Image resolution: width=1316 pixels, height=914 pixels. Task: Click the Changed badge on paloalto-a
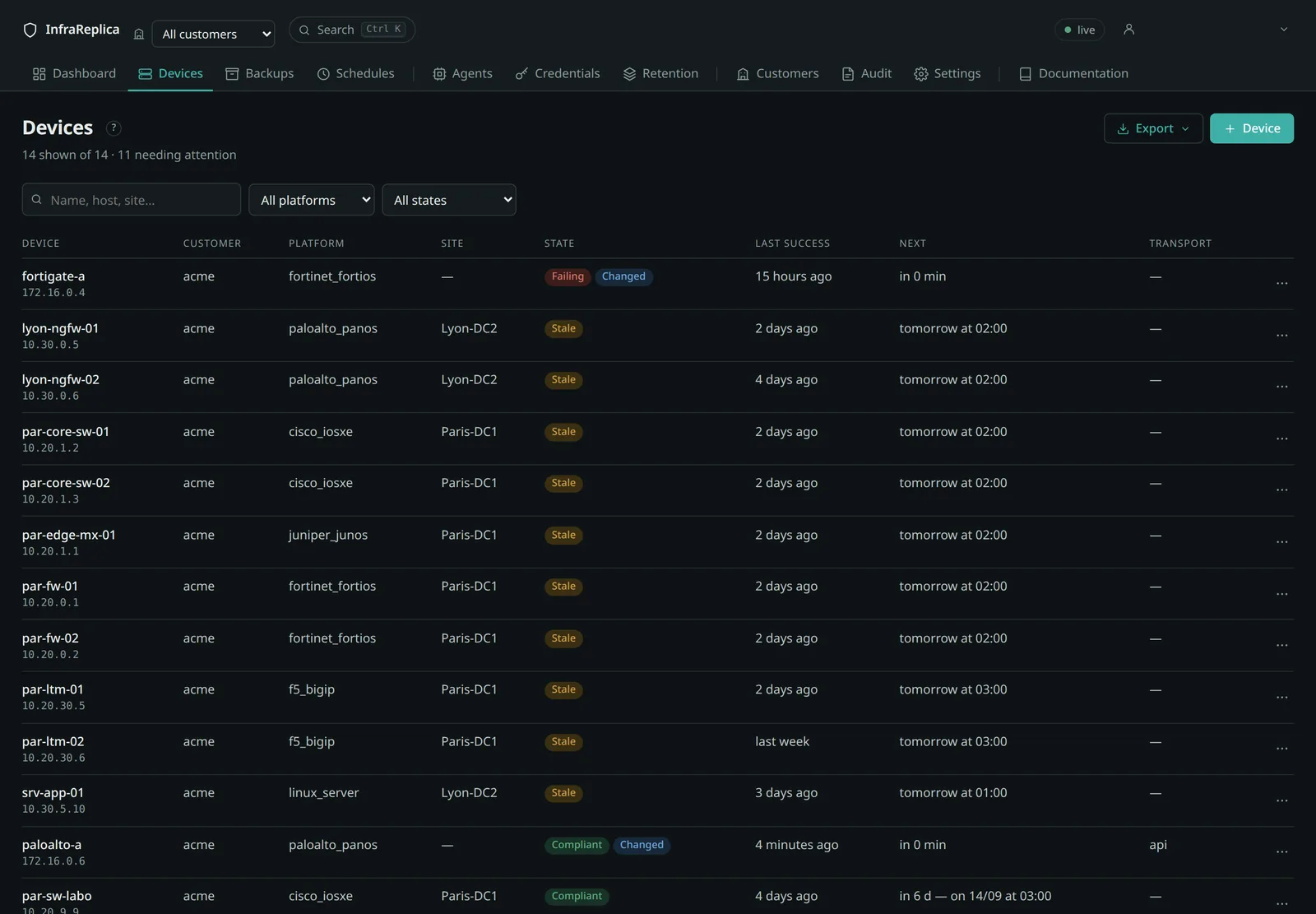pyautogui.click(x=642, y=845)
